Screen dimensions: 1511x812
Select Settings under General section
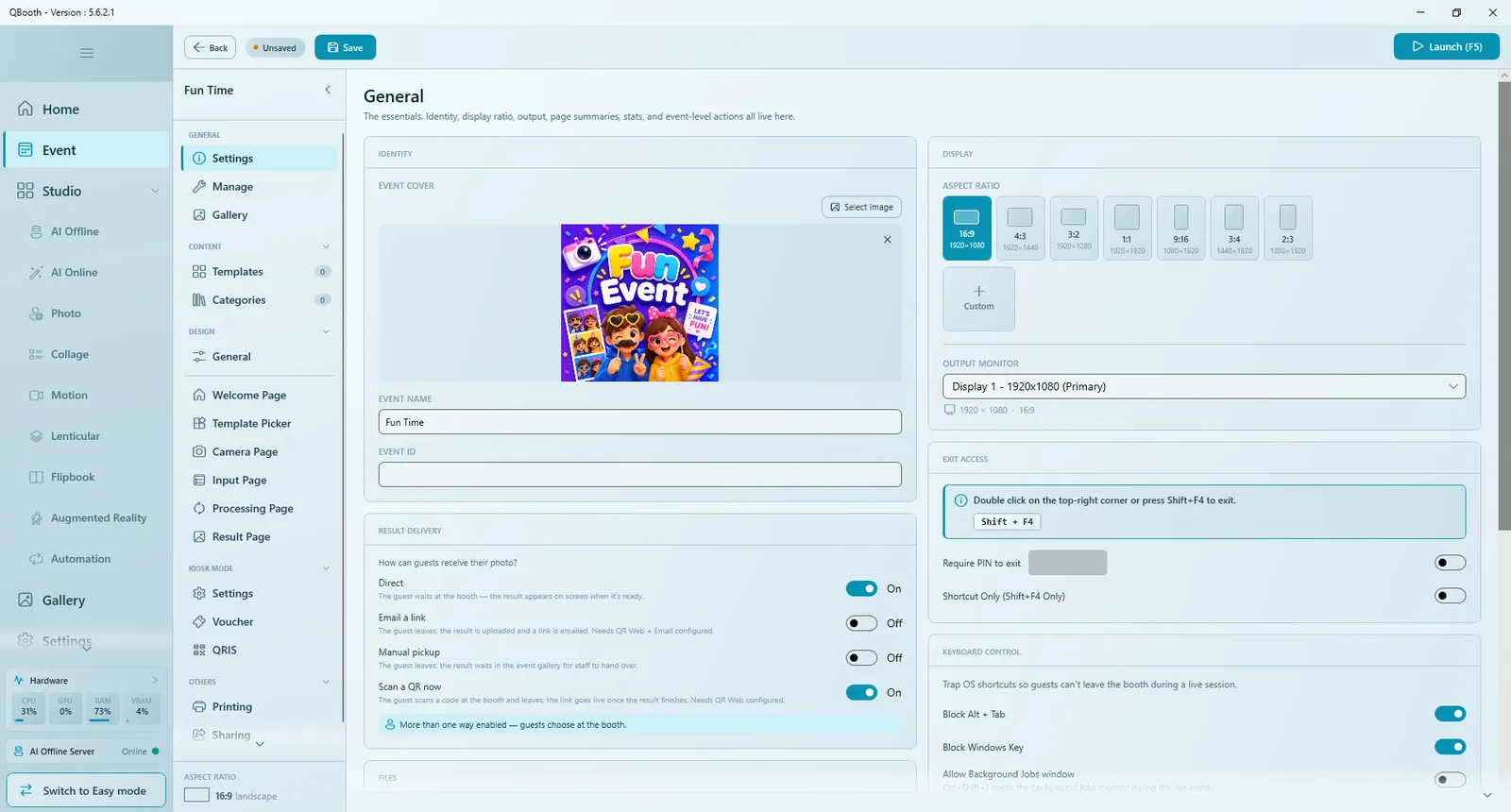point(260,159)
